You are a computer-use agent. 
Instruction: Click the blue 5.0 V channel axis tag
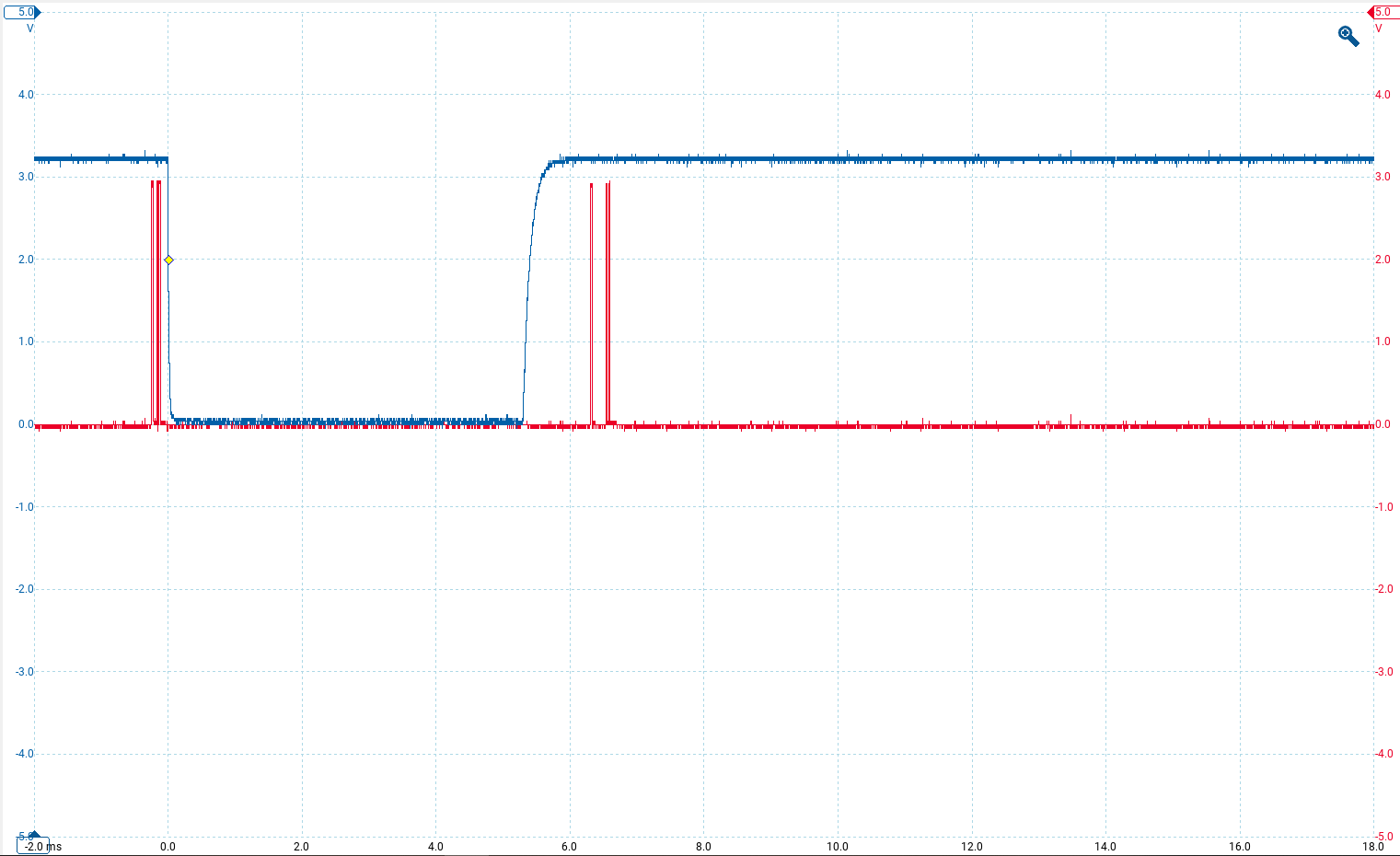pos(22,12)
